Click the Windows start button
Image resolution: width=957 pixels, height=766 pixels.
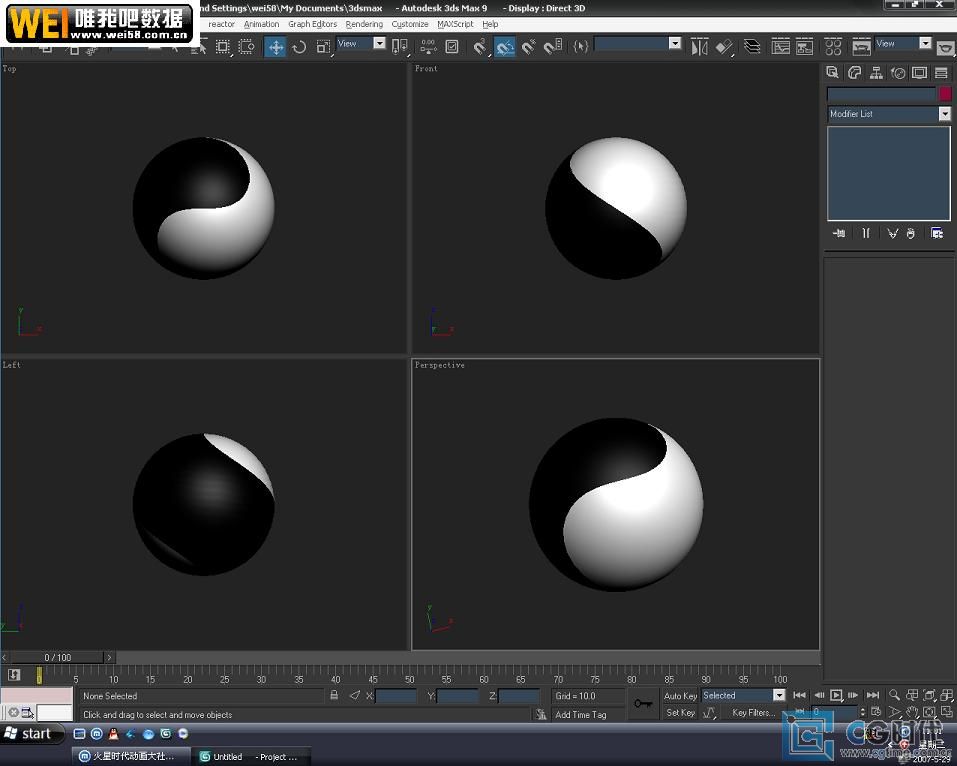click(x=33, y=733)
